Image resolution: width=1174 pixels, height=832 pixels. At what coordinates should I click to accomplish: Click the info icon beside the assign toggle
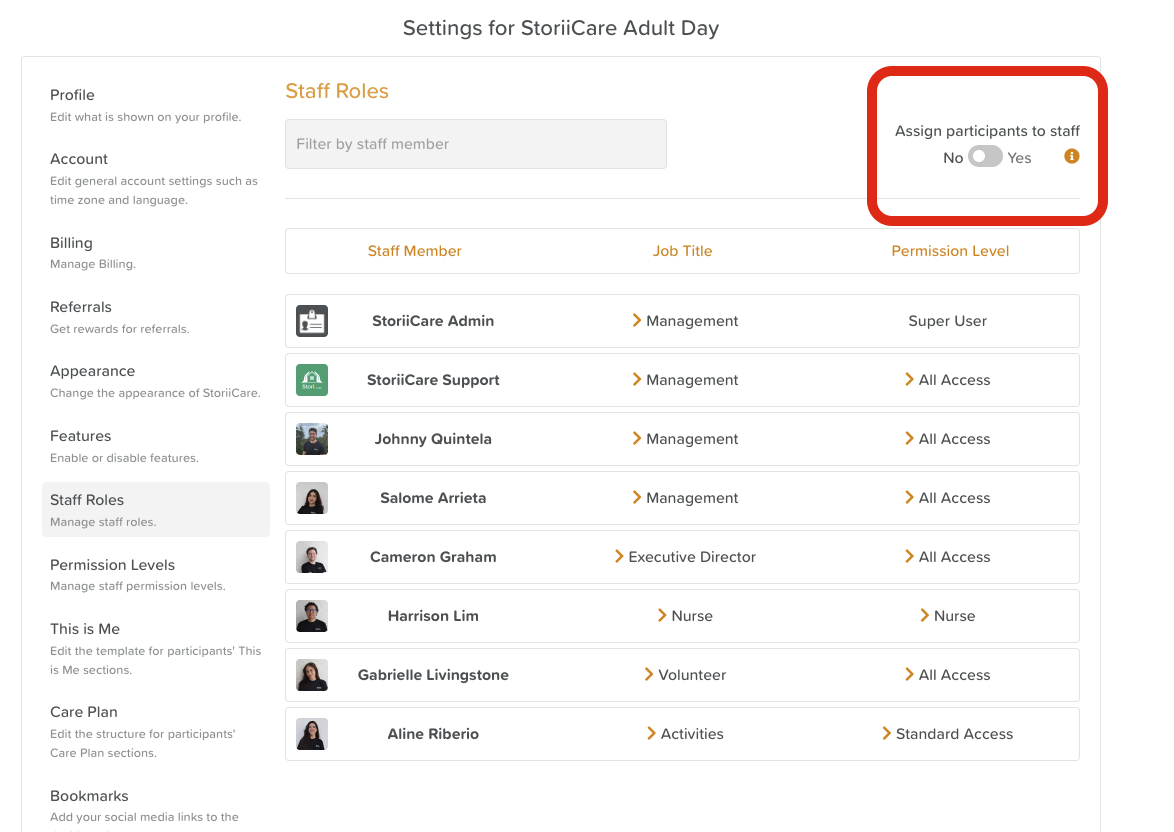click(1071, 157)
